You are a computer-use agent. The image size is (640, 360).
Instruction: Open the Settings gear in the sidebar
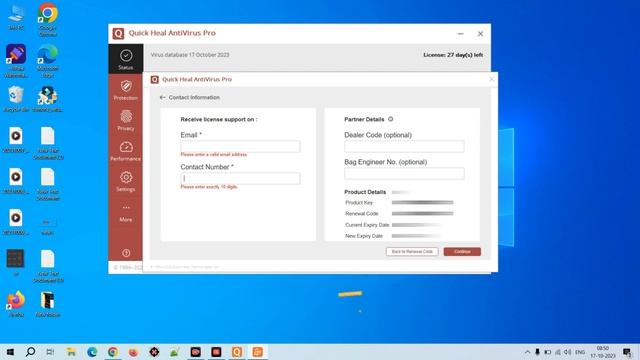(x=126, y=182)
